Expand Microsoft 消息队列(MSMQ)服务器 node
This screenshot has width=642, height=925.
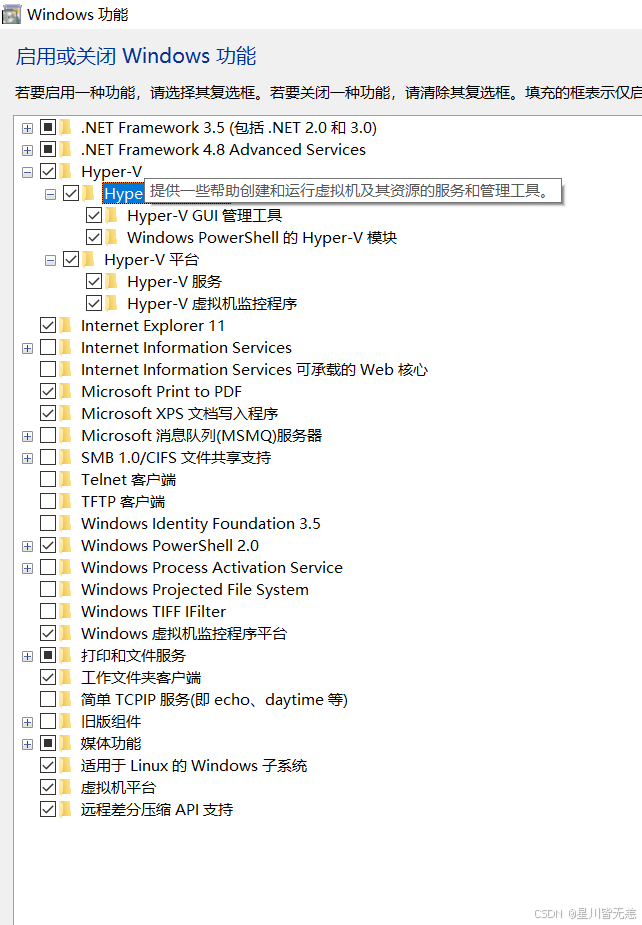[x=27, y=436]
